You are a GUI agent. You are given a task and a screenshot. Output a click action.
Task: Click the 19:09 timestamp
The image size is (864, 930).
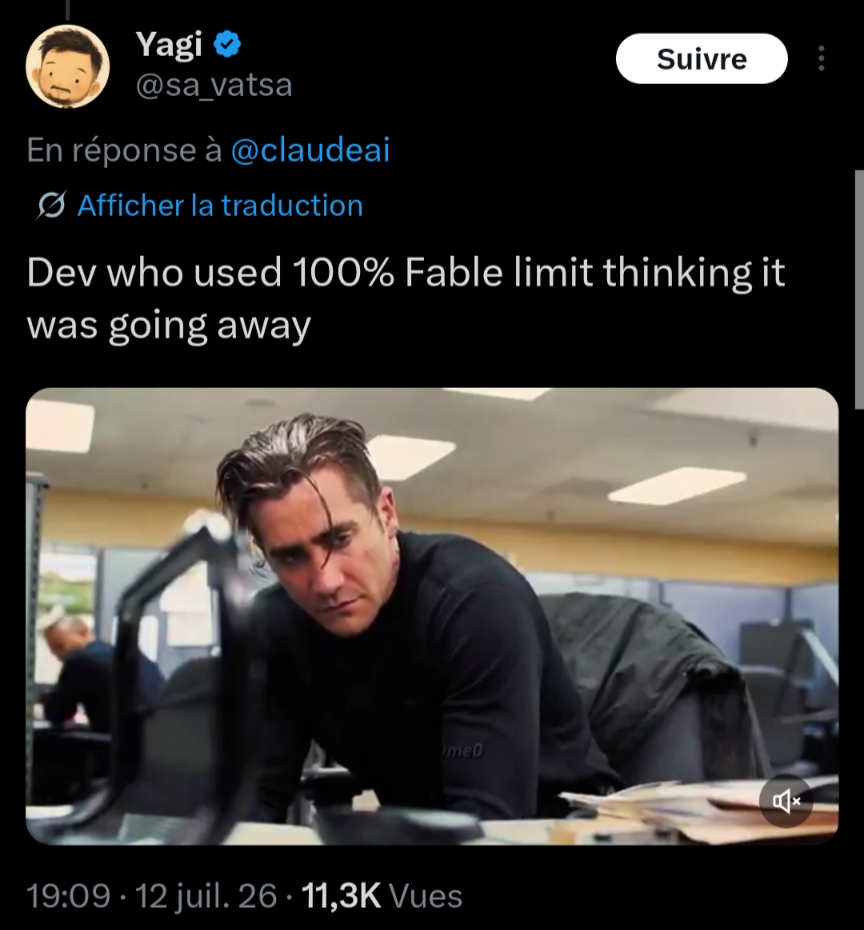point(69,896)
